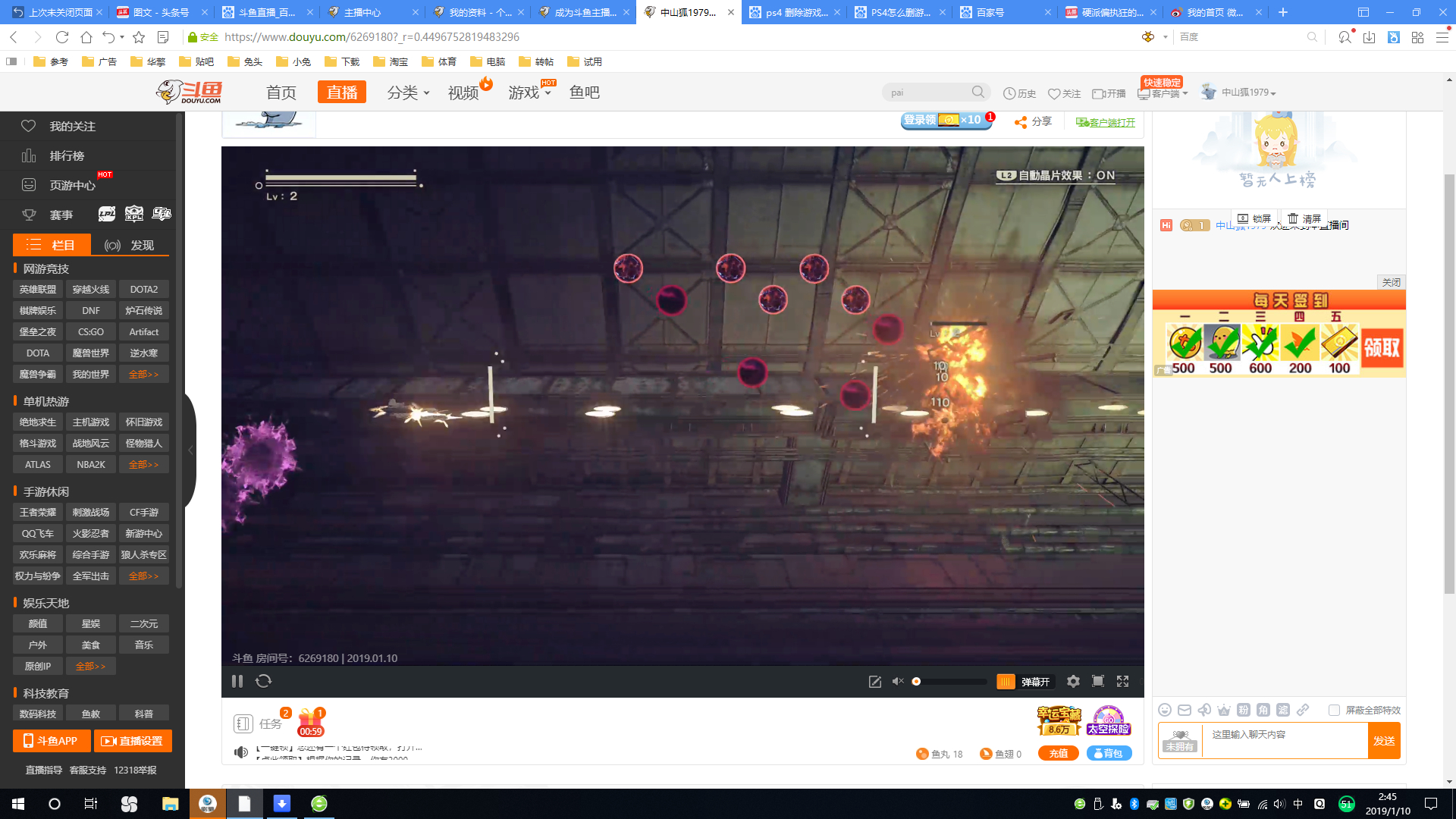
Task: Expand the 分类 dropdown in navigation
Action: (x=408, y=93)
